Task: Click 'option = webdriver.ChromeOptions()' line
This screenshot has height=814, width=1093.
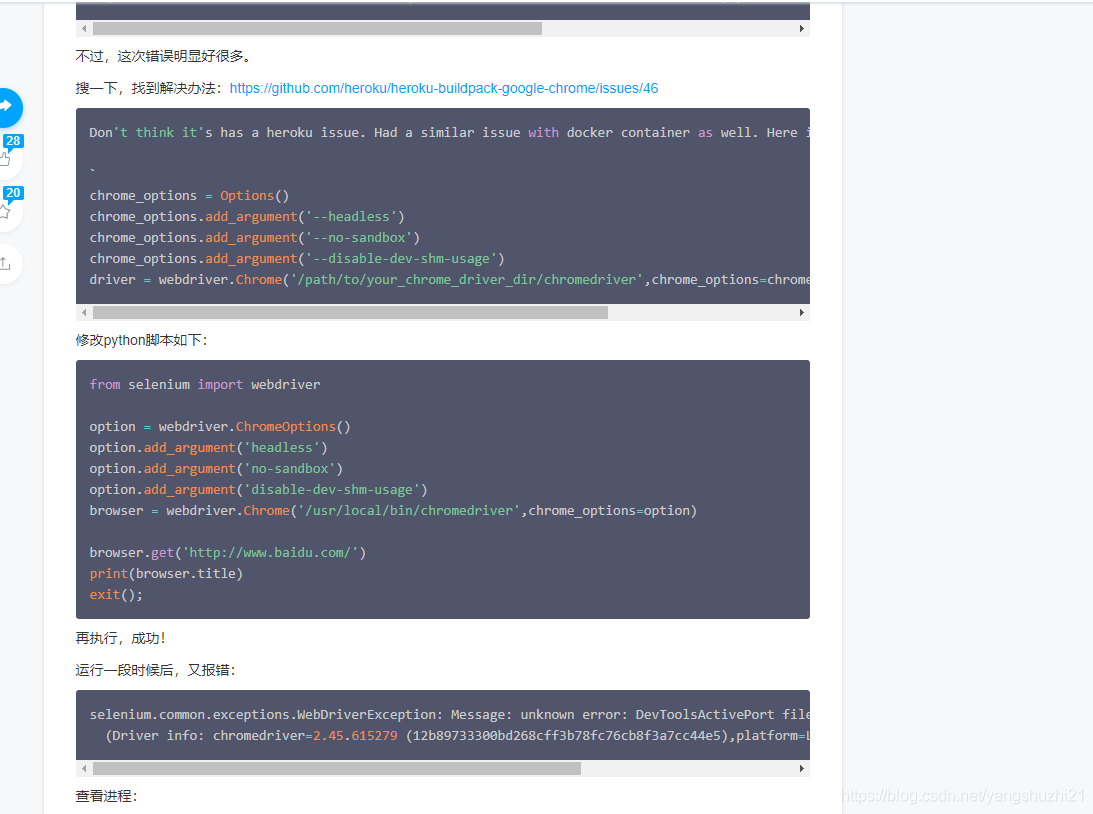Action: tap(220, 427)
